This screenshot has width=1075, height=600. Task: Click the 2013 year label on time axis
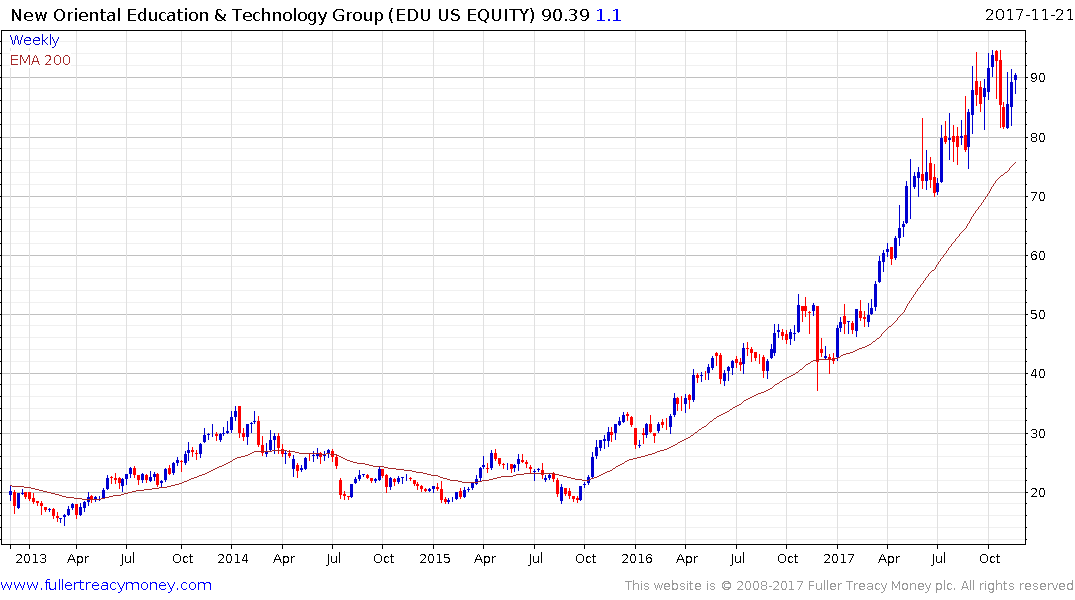[x=31, y=559]
